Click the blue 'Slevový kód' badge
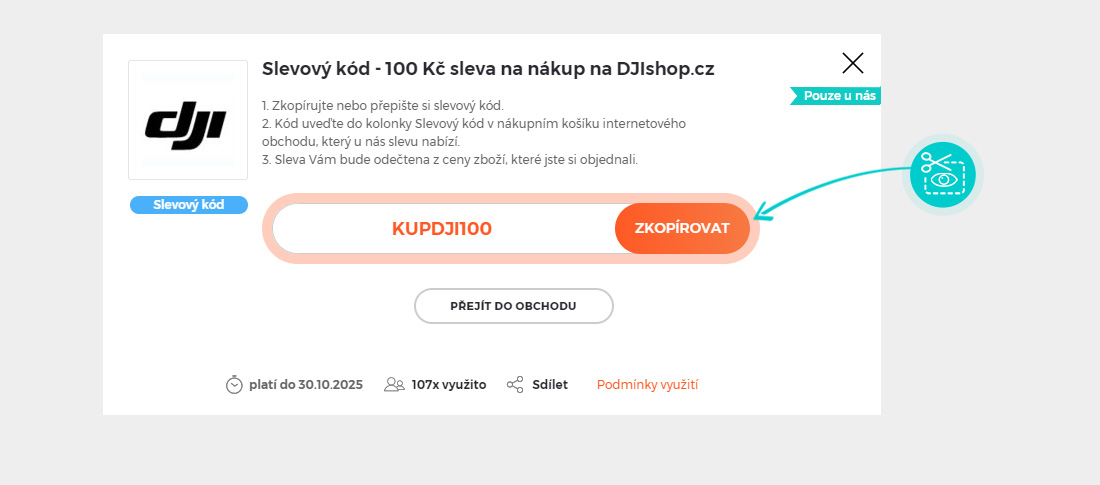The height and width of the screenshot is (485, 1100). [188, 205]
